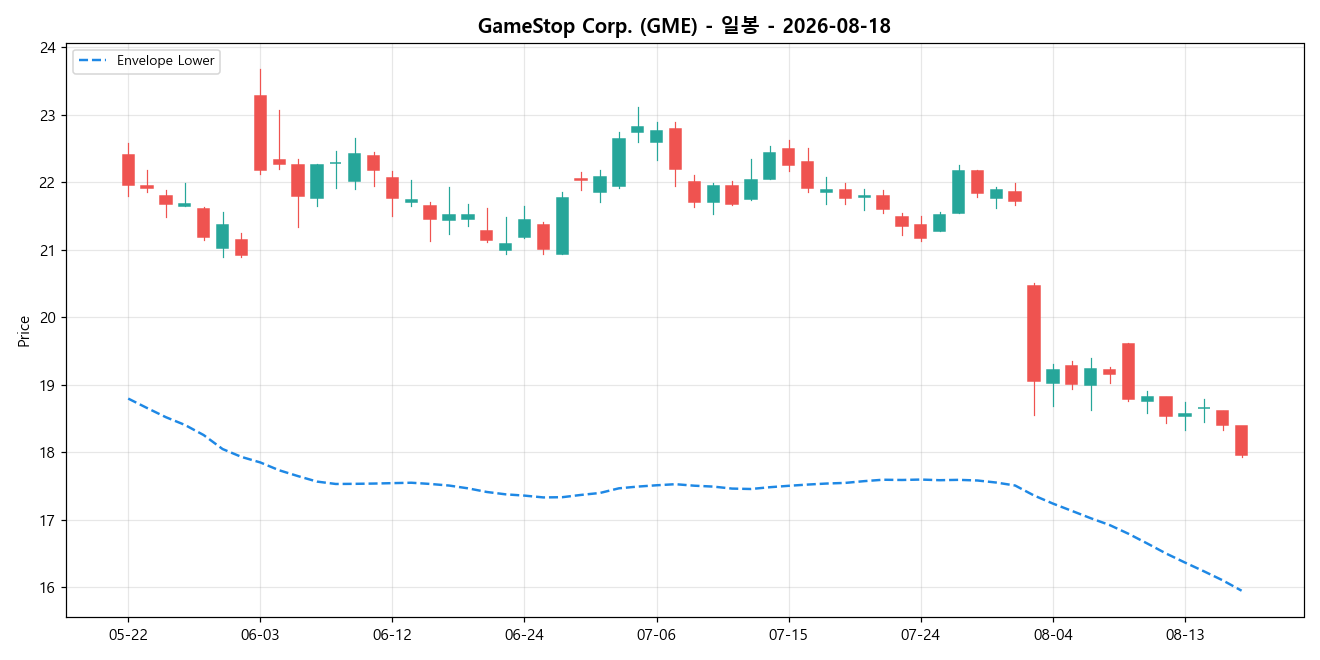This screenshot has height=660, width=1320.
Task: Click the 05-22 x-axis date label
Action: click(x=128, y=635)
